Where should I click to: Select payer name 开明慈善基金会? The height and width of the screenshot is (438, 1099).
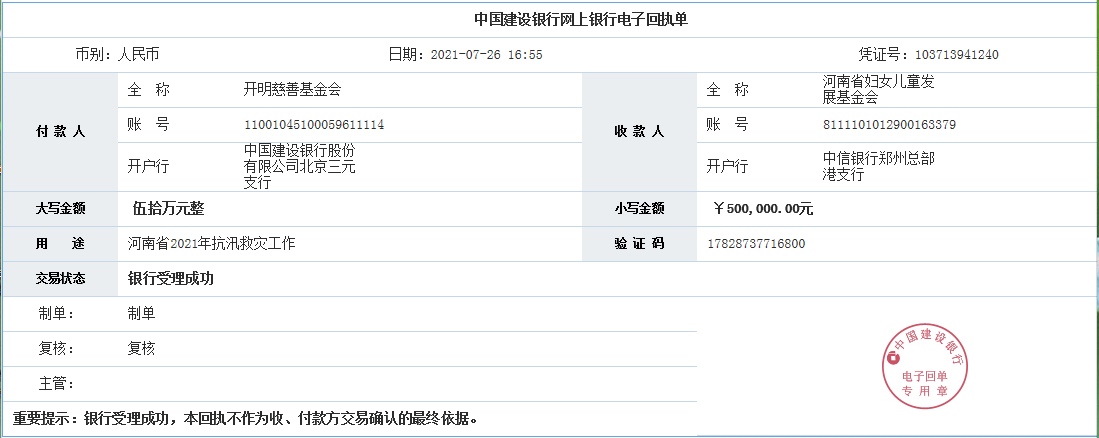(292, 90)
